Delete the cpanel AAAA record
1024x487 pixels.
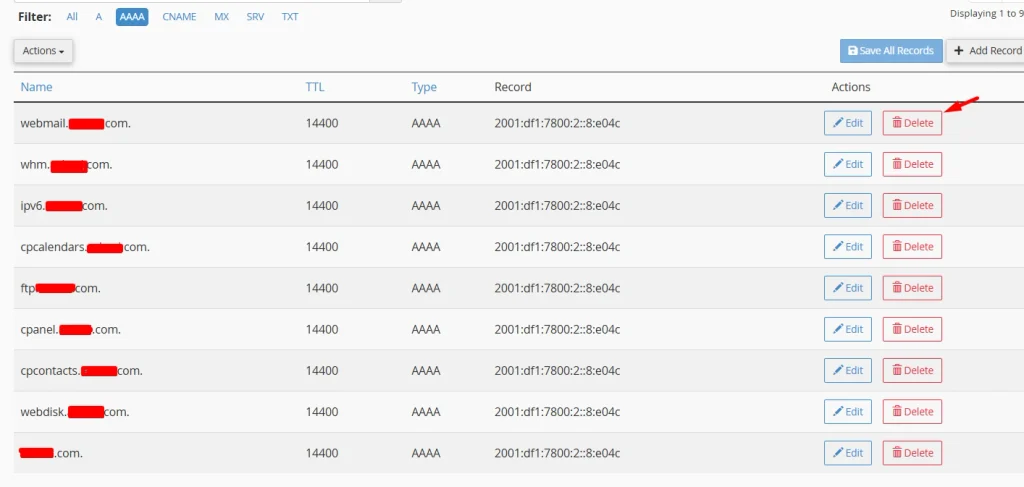[x=912, y=329]
